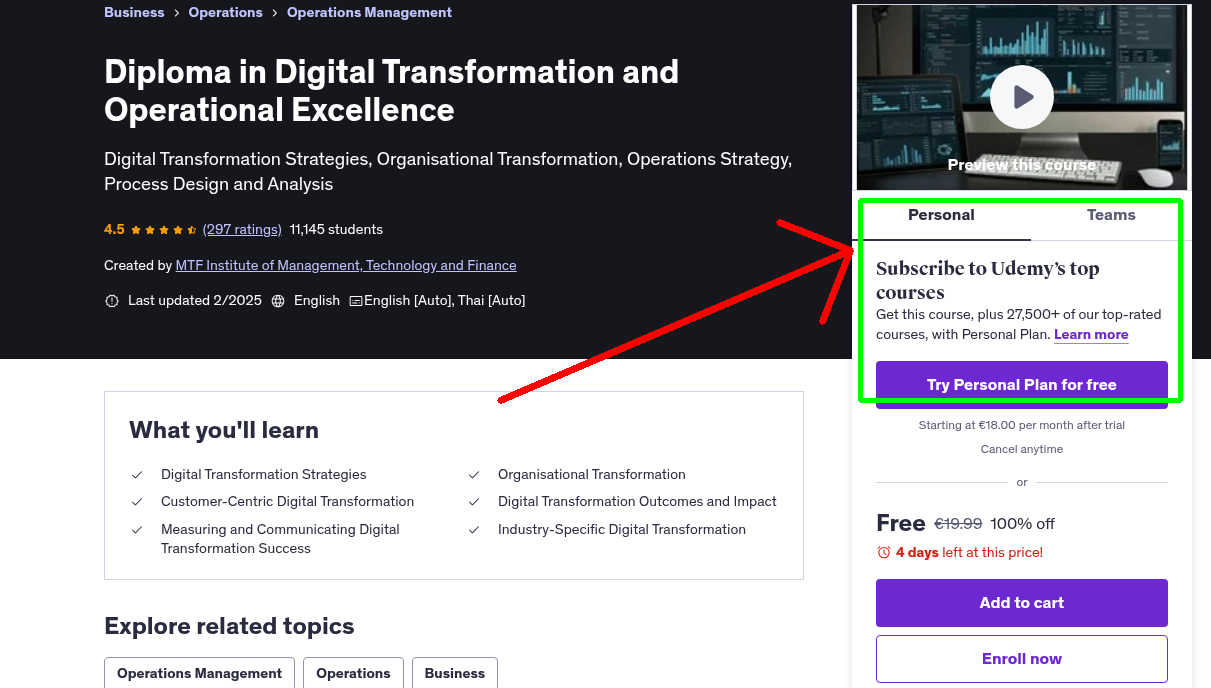1211x688 pixels.
Task: Switch to the Teams tab
Action: [1111, 215]
